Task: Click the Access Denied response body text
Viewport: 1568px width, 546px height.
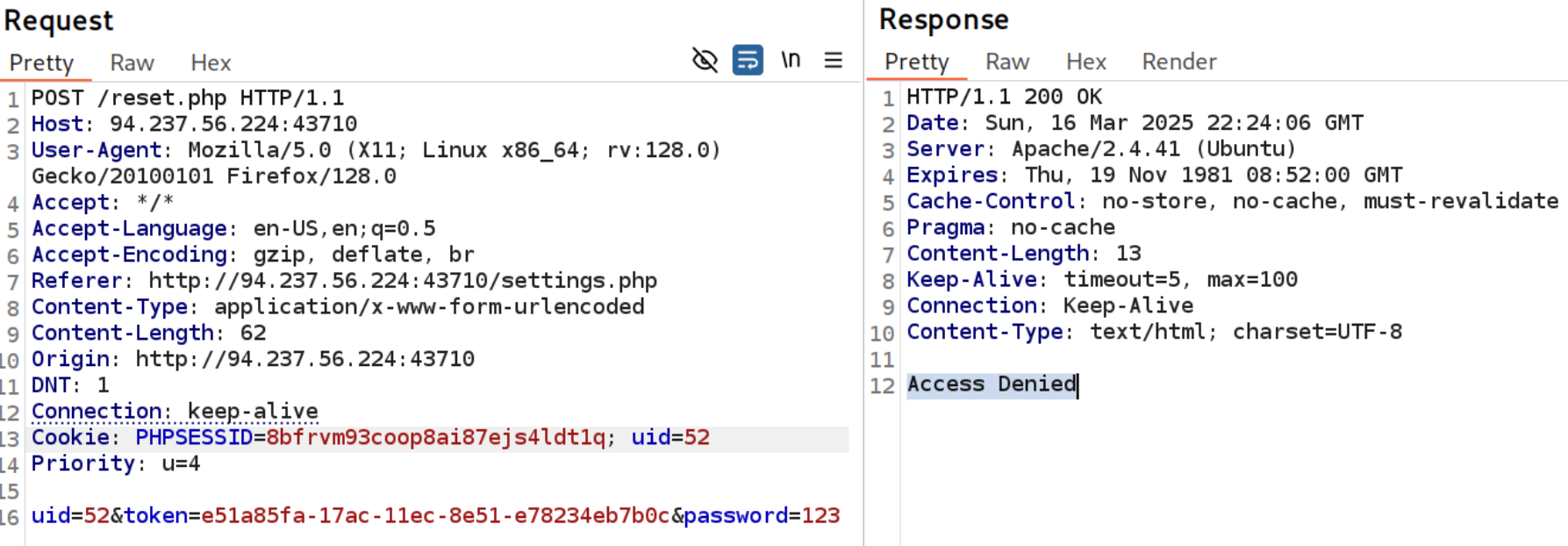Action: [x=992, y=384]
